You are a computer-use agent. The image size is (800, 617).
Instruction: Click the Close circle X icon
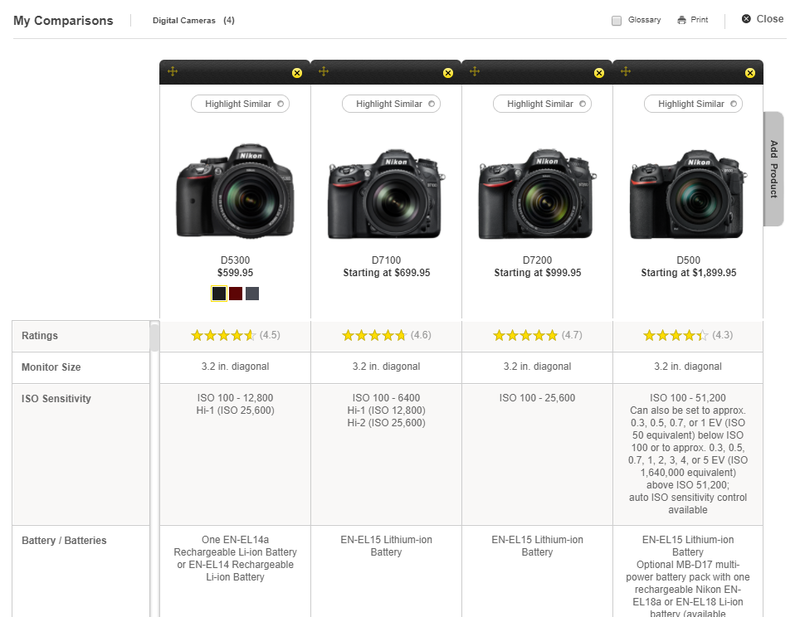(x=746, y=19)
